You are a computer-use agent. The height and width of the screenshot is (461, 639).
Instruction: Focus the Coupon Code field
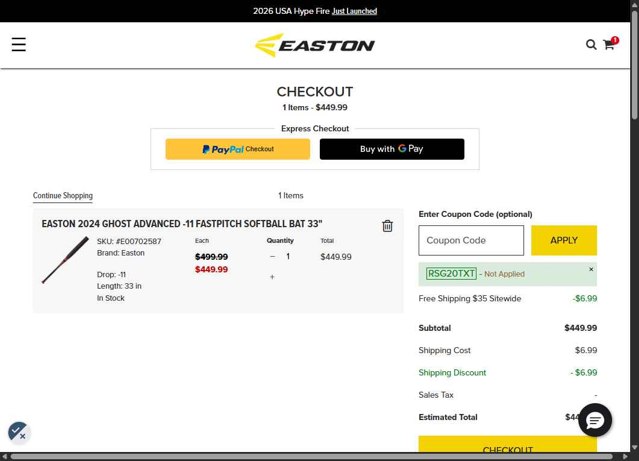471,240
